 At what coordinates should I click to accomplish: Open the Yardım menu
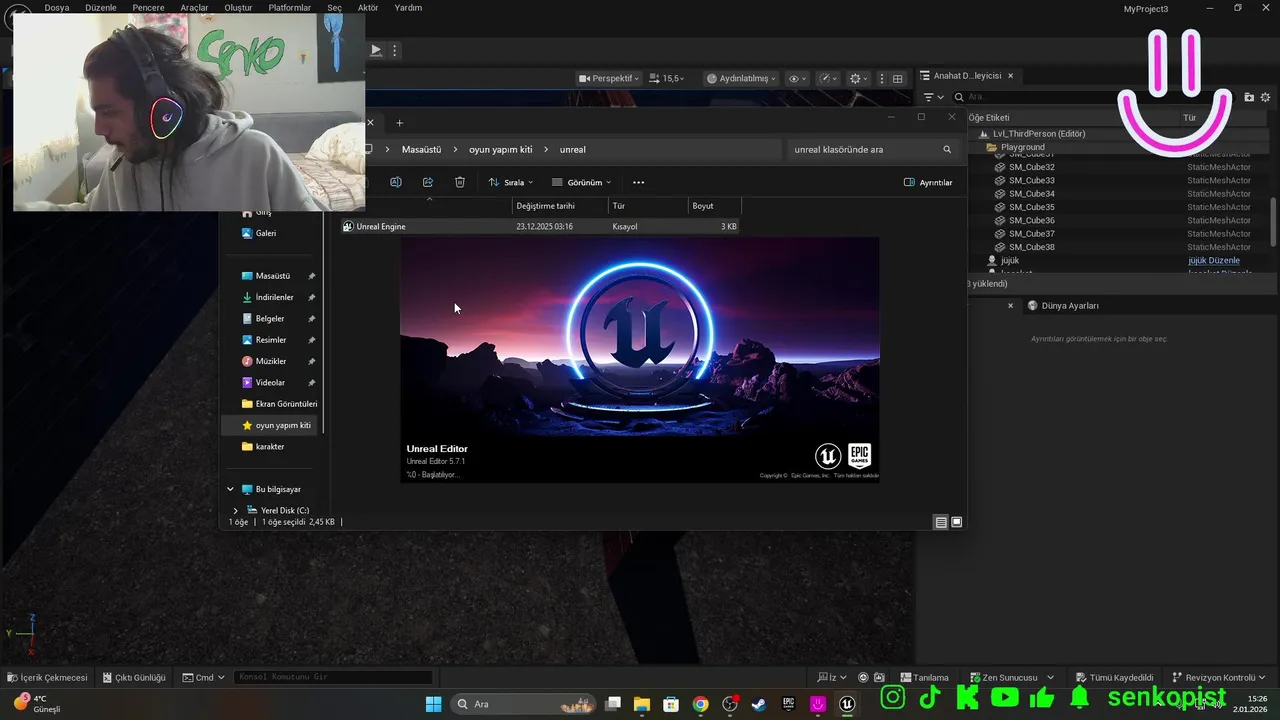coord(408,8)
